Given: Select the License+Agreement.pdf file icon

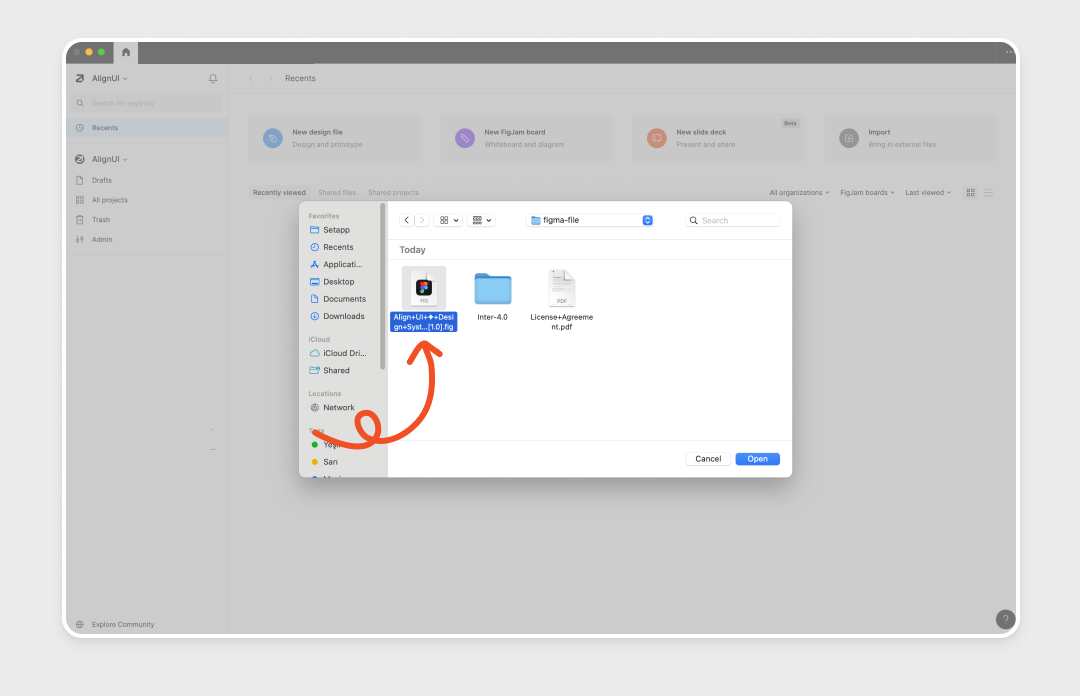Looking at the screenshot, I should tap(561, 289).
